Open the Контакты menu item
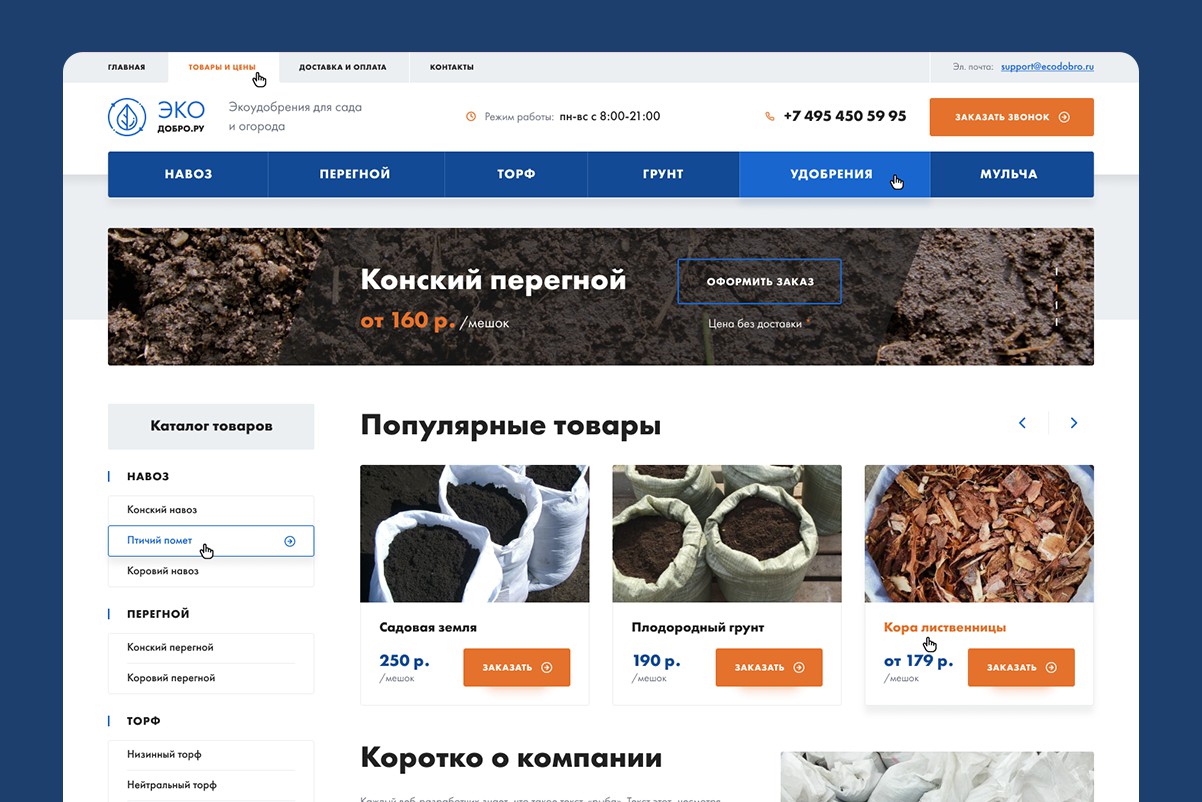 [452, 68]
